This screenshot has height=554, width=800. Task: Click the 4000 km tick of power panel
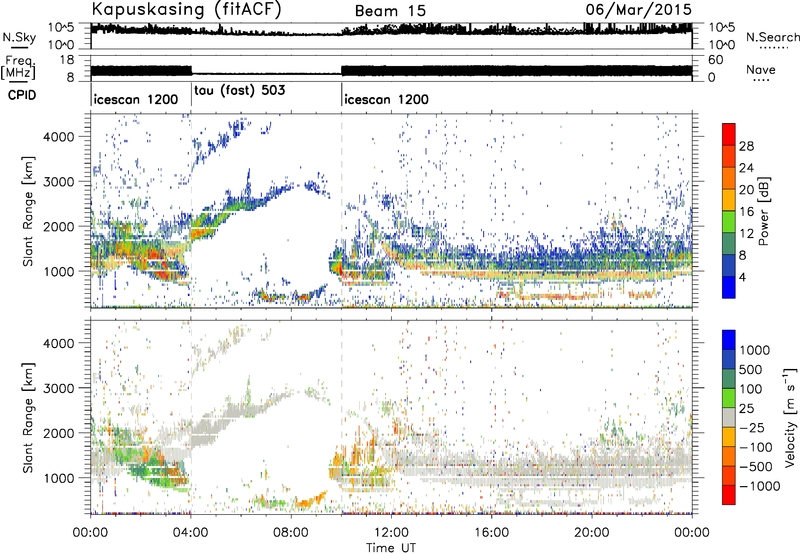pos(58,137)
